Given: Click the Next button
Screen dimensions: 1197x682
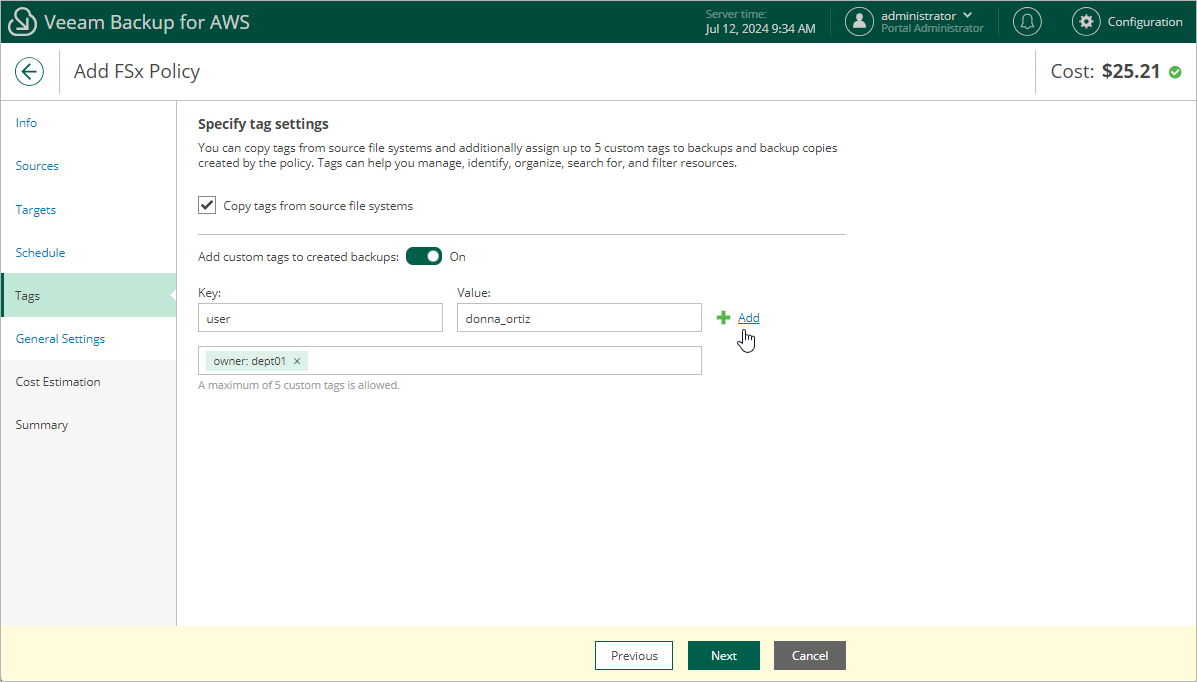Looking at the screenshot, I should pyautogui.click(x=724, y=655).
